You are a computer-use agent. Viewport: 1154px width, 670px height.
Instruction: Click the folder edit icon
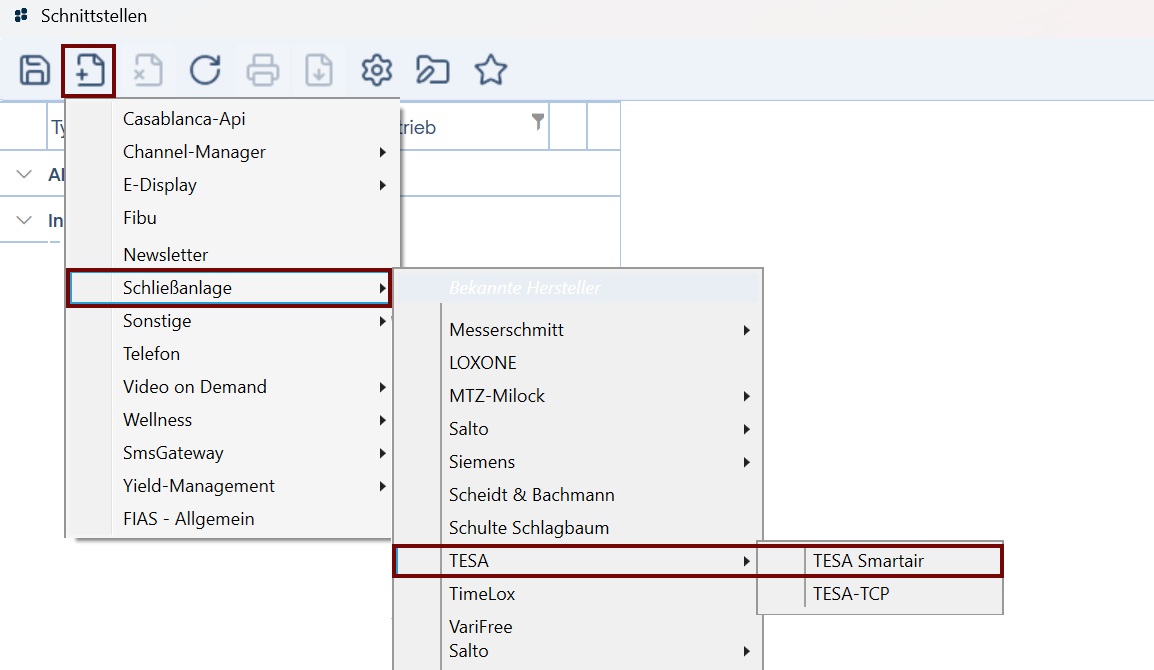click(433, 71)
